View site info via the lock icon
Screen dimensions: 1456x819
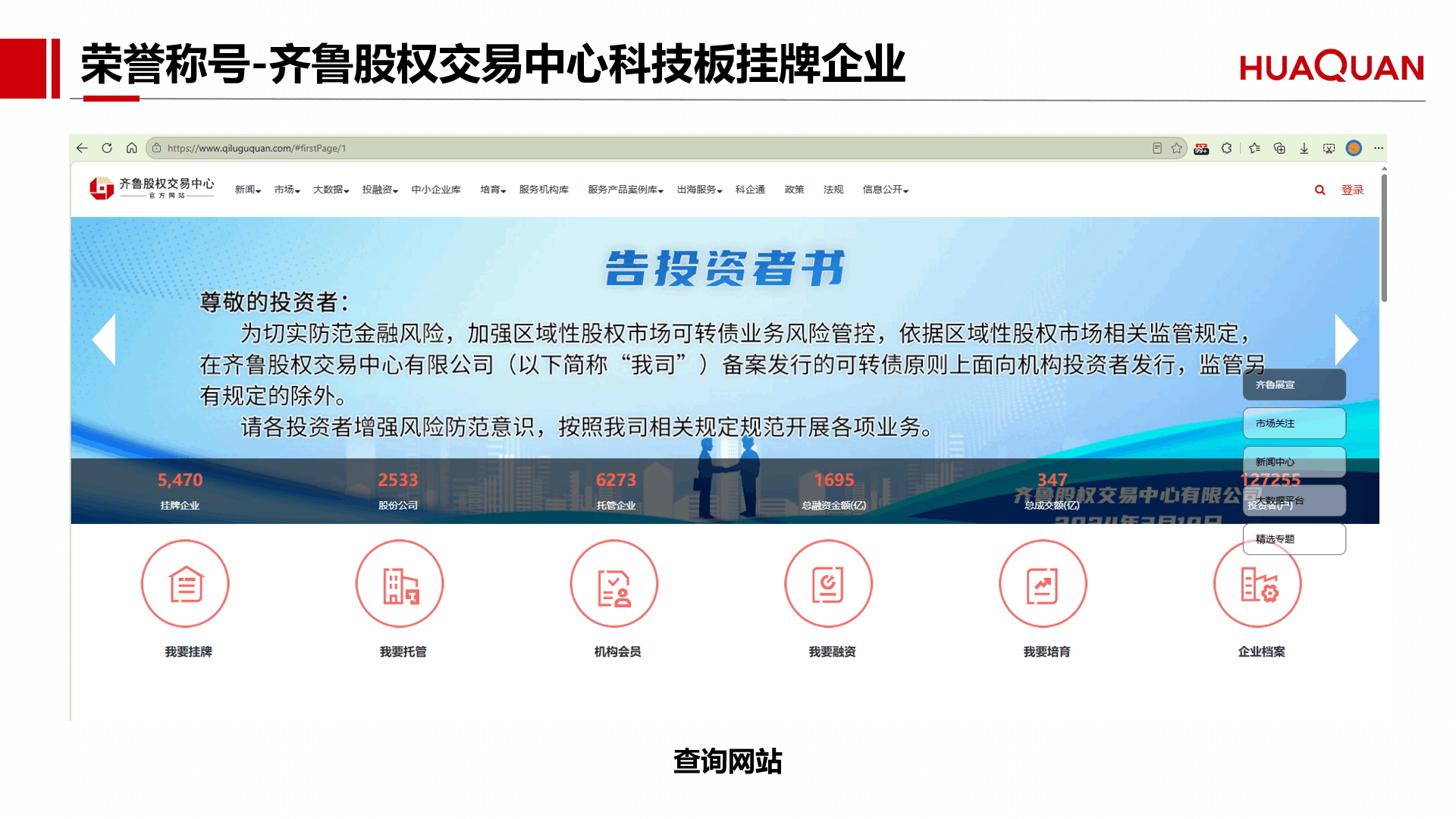coord(156,148)
